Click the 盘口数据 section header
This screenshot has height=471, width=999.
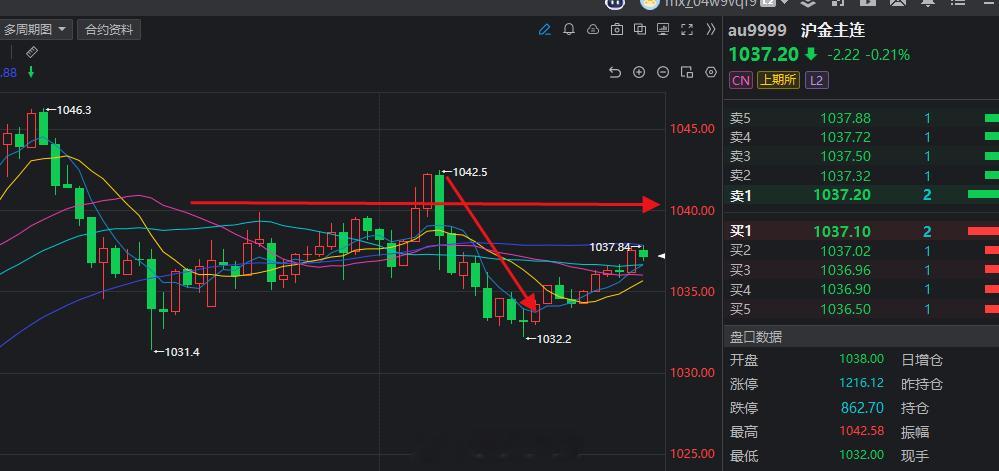click(x=756, y=337)
